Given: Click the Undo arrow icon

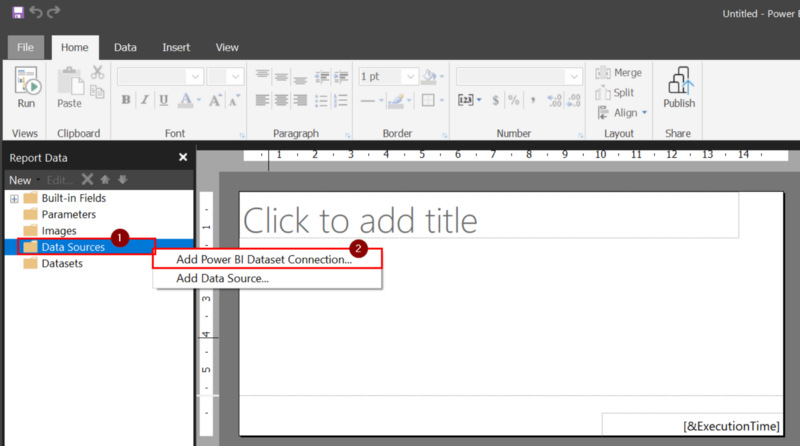Looking at the screenshot, I should point(36,13).
